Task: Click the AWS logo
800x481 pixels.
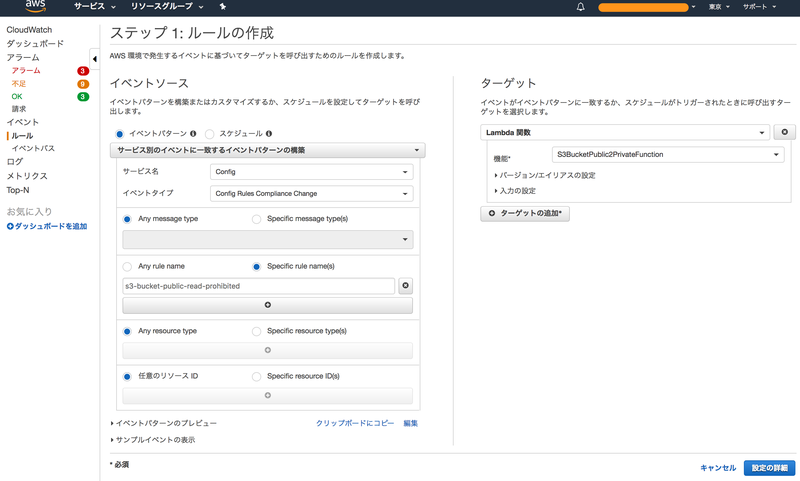Action: pos(35,6)
